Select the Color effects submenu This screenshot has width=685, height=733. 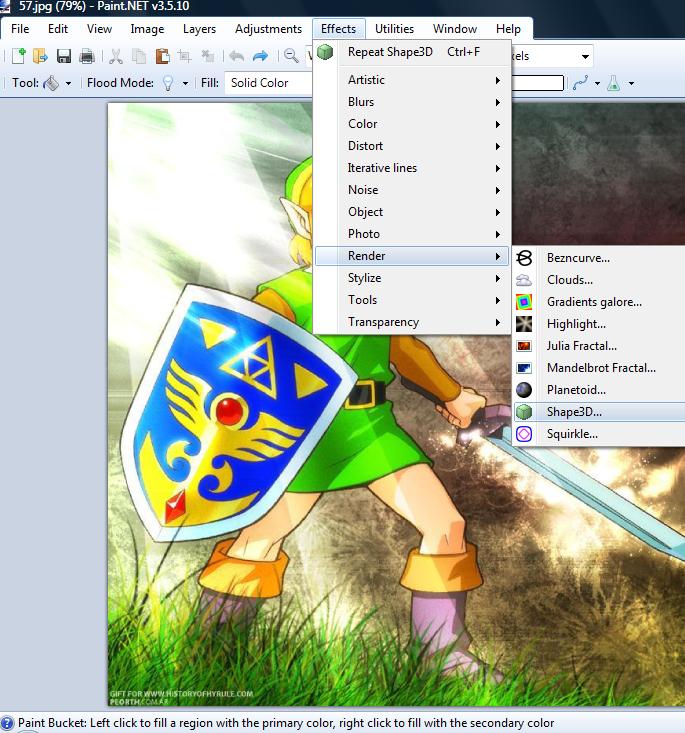(x=412, y=124)
